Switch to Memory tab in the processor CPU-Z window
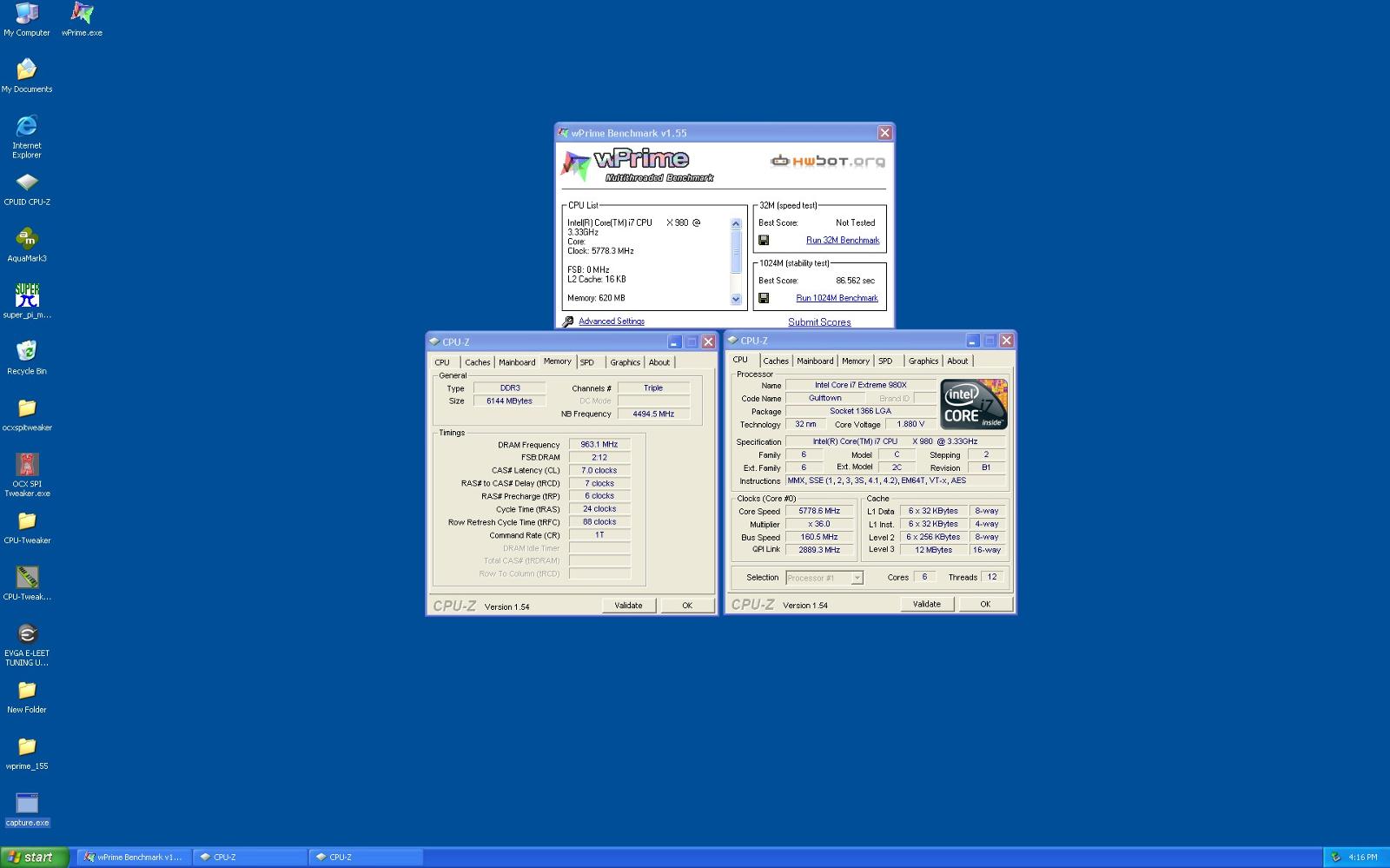The height and width of the screenshot is (868, 1390). [x=855, y=361]
